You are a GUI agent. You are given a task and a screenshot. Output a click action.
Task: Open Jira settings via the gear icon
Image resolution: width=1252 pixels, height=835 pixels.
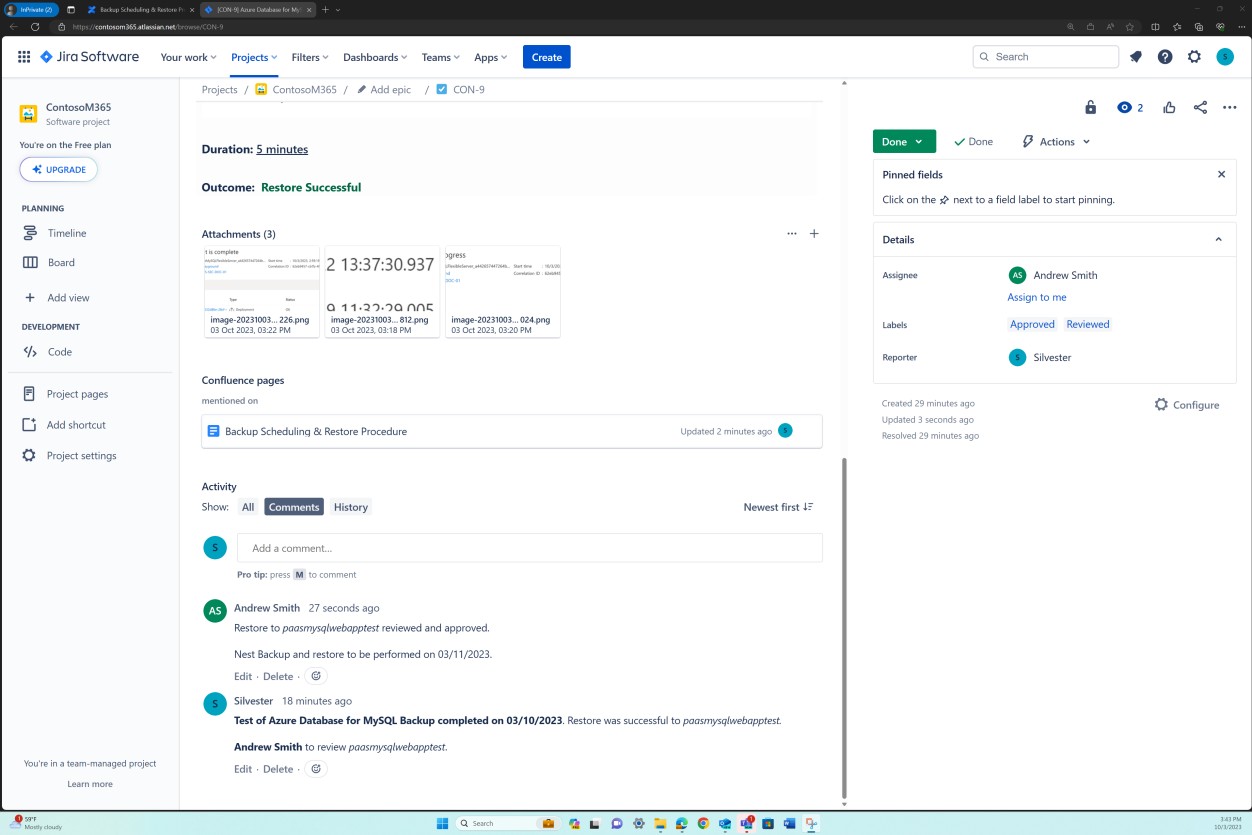(x=1194, y=57)
